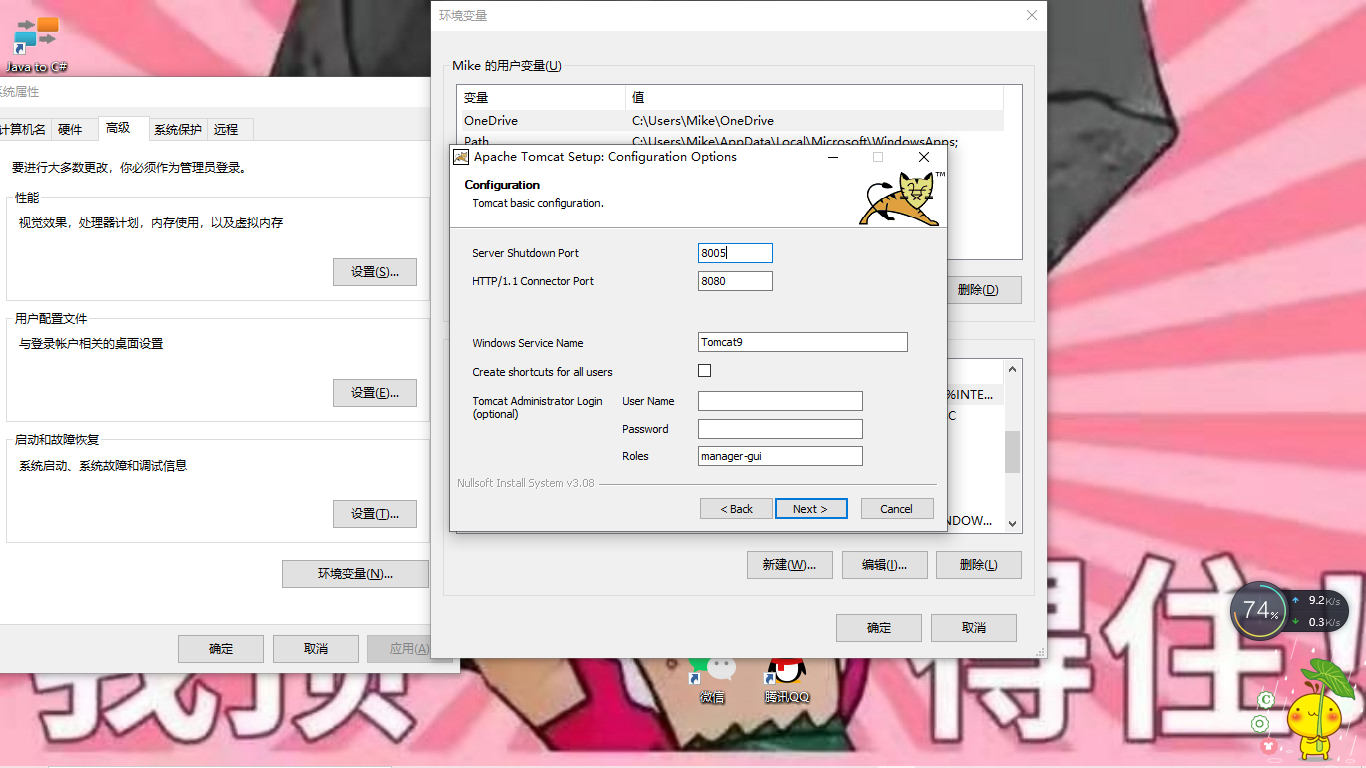Open 用户配置文件 settings with 设置(E)

[x=375, y=393]
